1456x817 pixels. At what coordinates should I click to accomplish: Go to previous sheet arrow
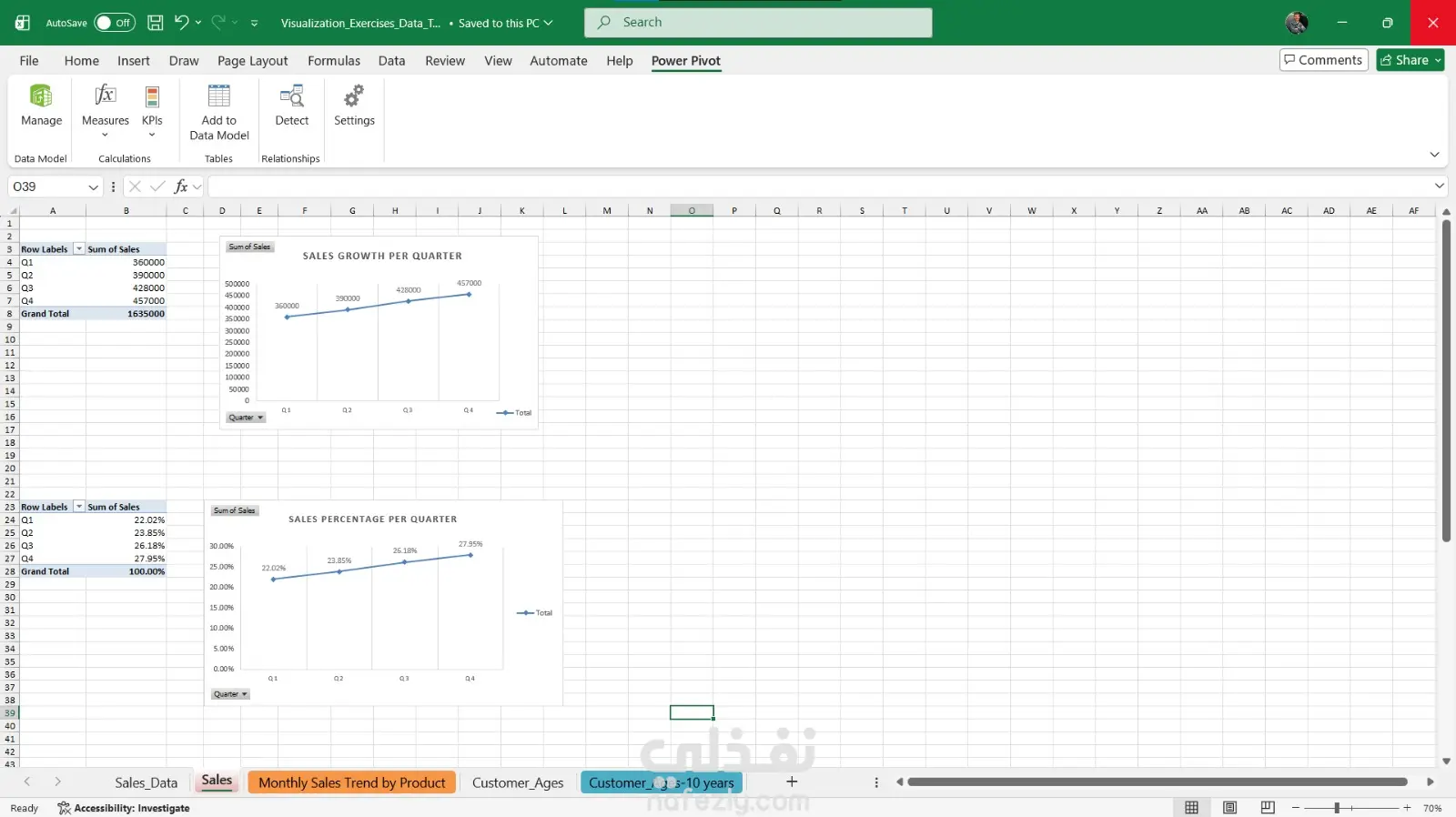click(27, 782)
